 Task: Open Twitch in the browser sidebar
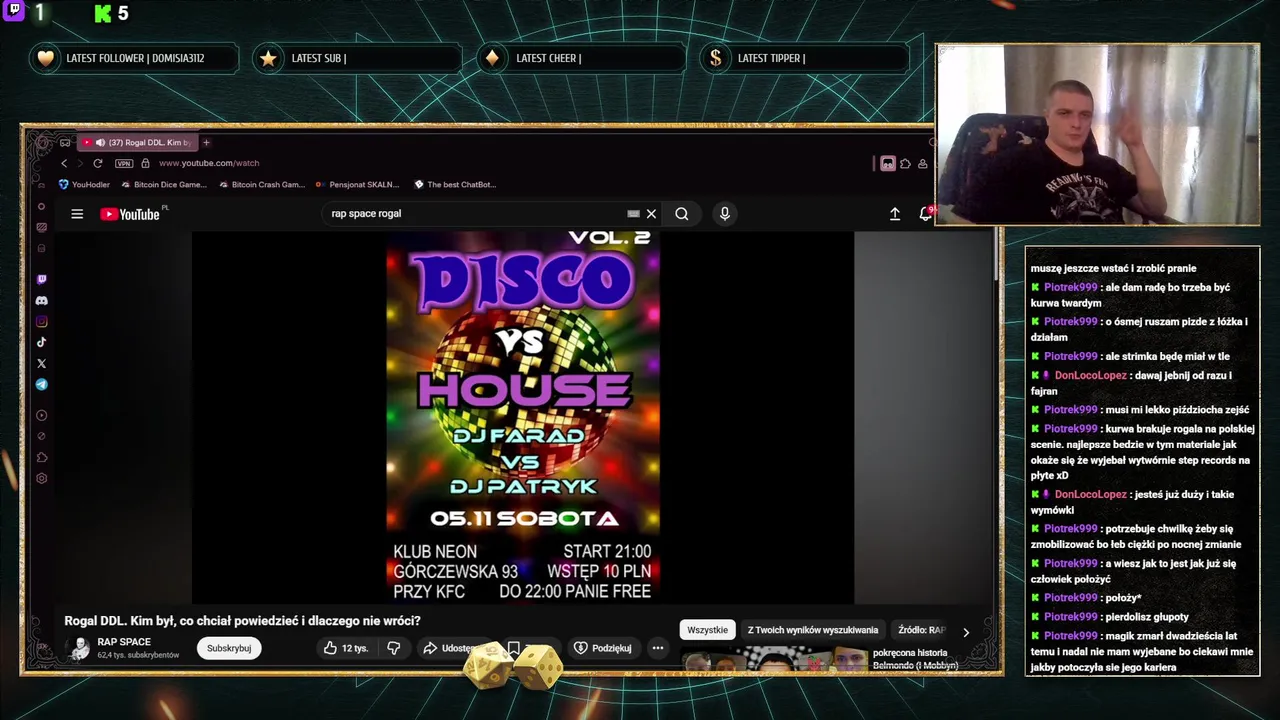(41, 280)
